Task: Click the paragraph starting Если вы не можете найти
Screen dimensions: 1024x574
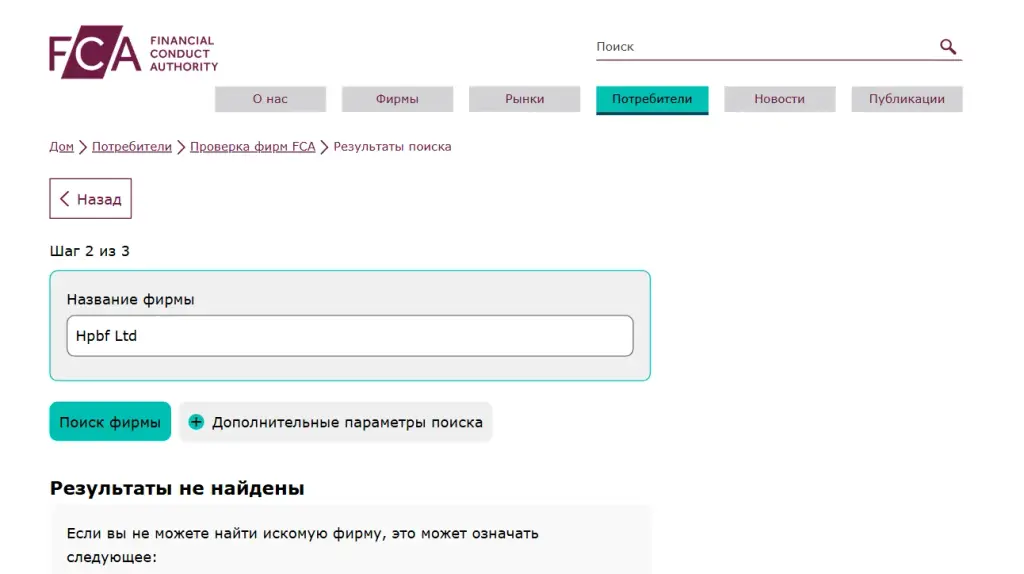Action: [x=302, y=545]
